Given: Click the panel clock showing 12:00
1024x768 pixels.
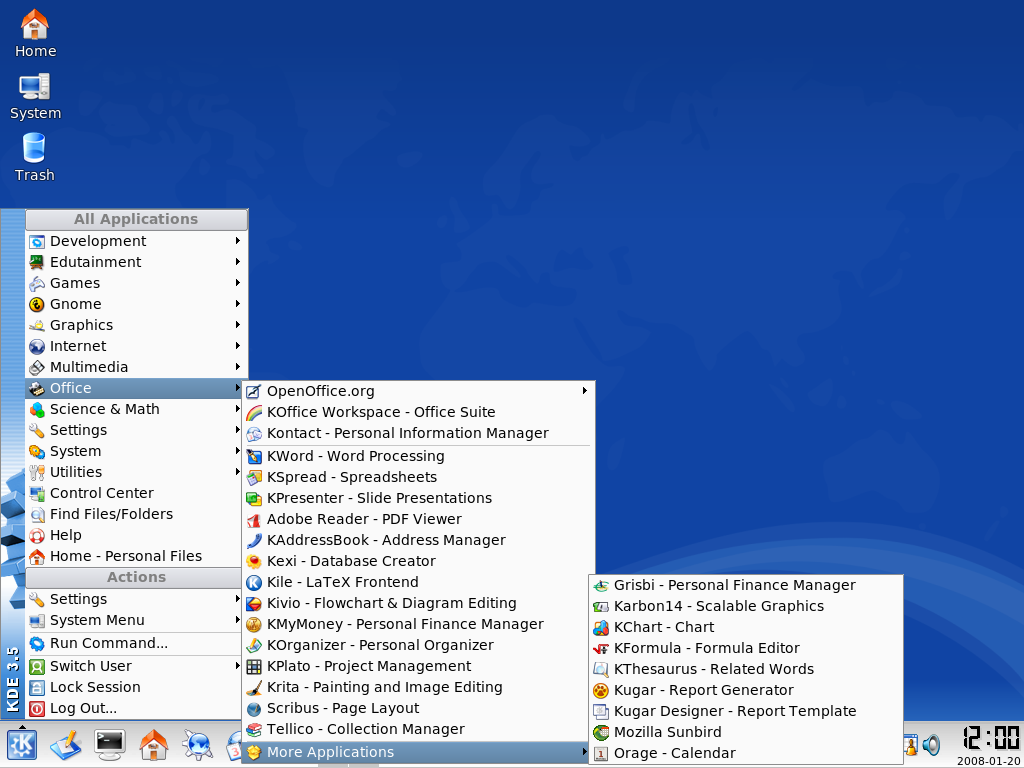Looking at the screenshot, I should point(991,738).
